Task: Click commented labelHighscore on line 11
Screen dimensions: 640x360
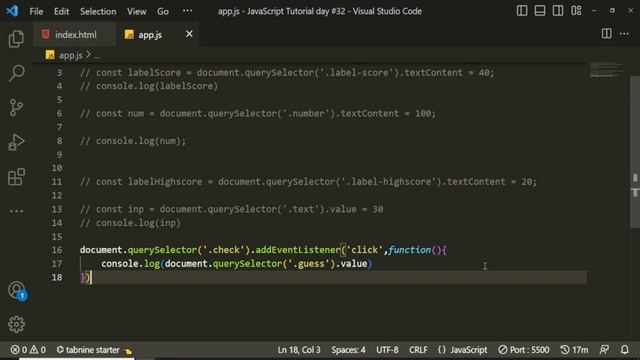Action: tap(165, 182)
